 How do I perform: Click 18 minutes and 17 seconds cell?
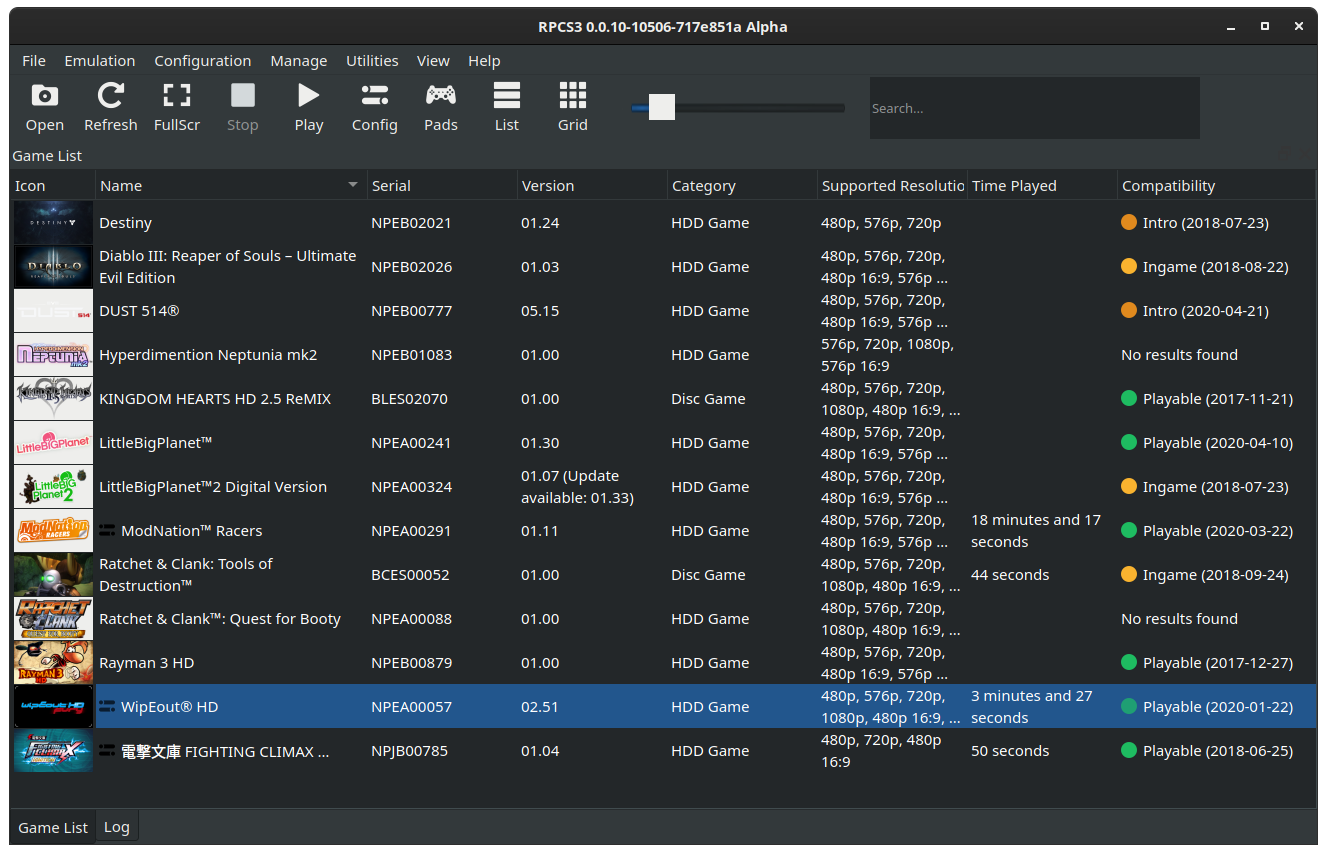[1036, 531]
